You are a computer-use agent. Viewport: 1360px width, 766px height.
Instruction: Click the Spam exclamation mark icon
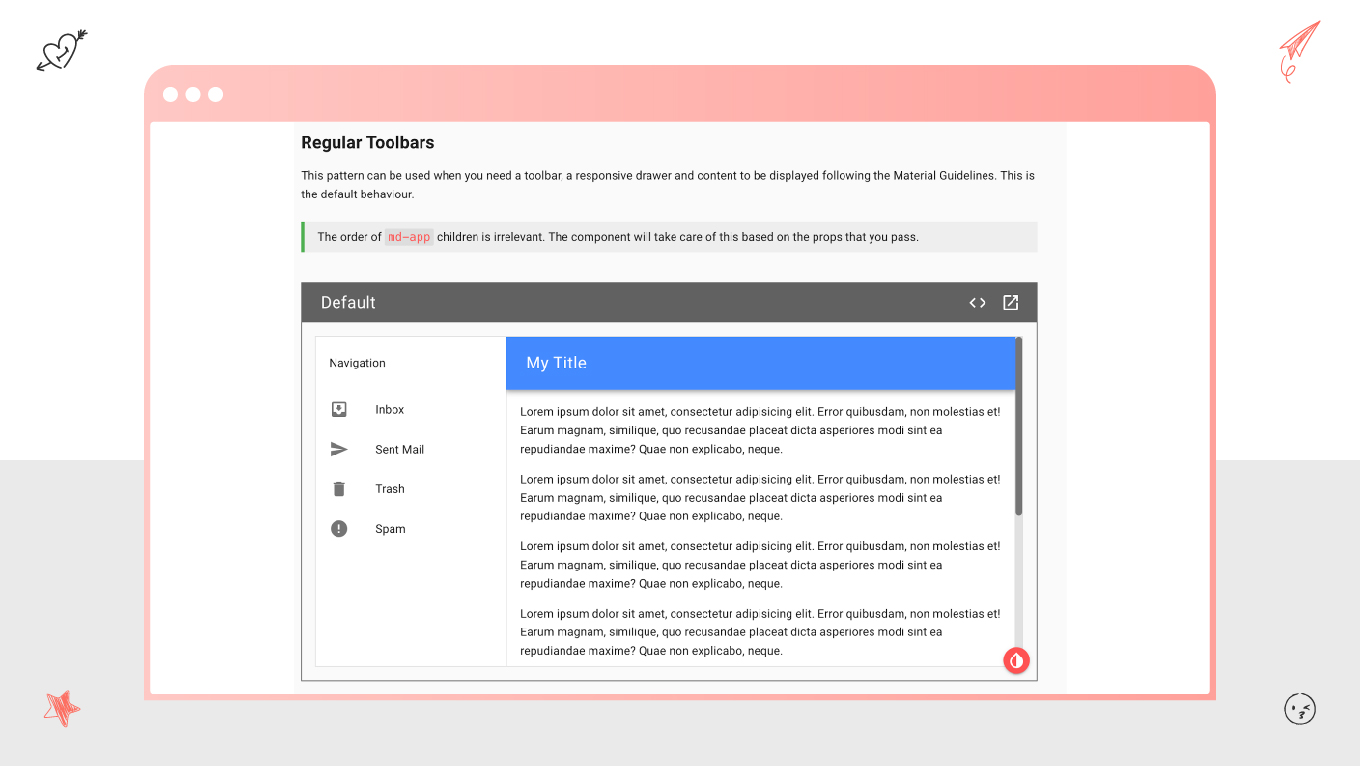(x=339, y=529)
